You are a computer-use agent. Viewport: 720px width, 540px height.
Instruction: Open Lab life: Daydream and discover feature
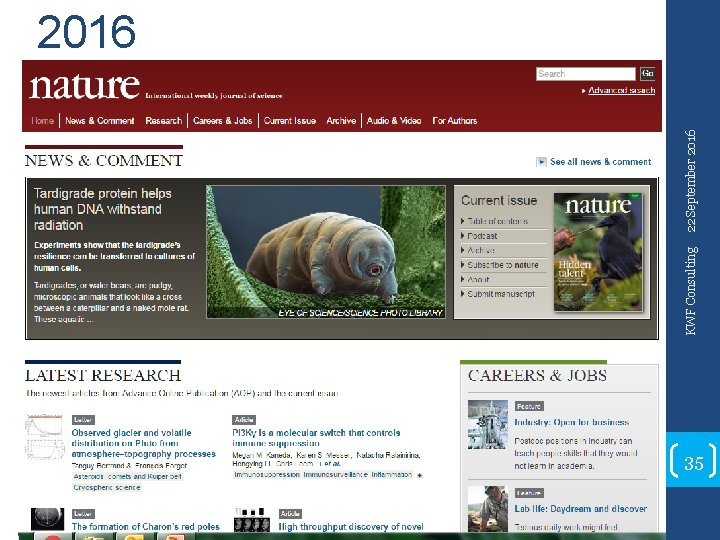coord(580,509)
